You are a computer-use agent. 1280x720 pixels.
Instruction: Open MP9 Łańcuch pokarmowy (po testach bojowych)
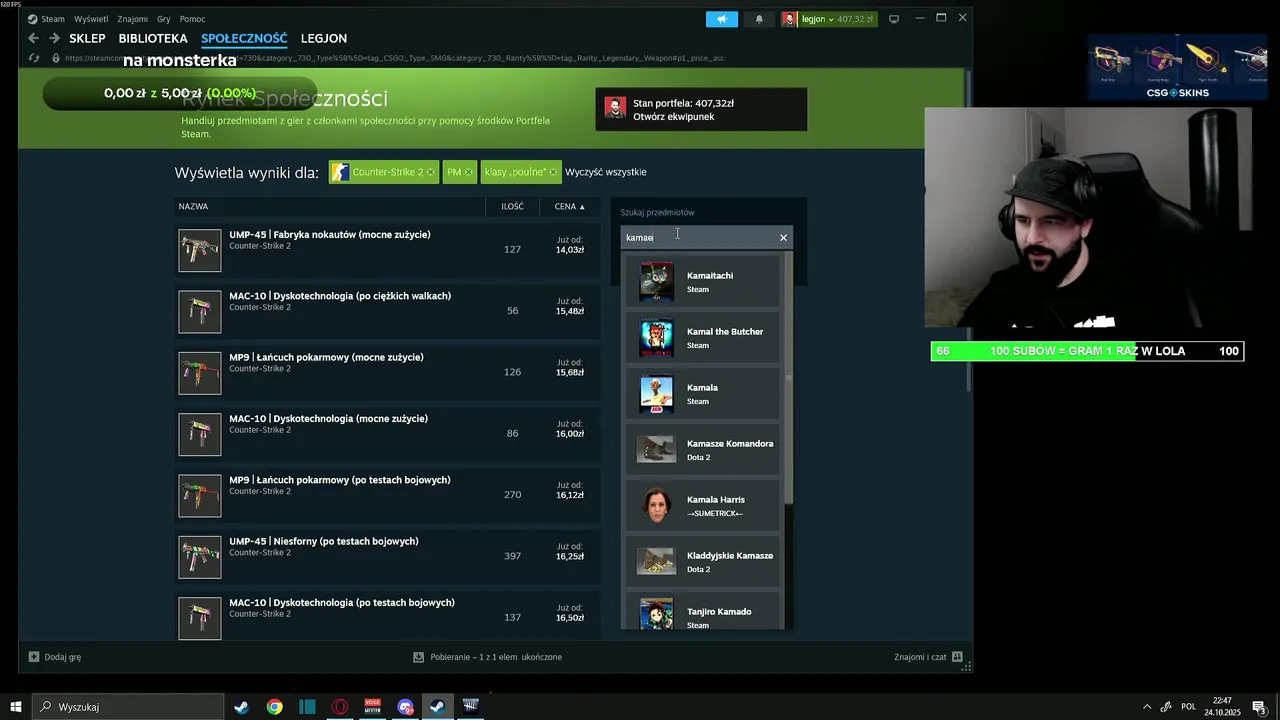(389, 496)
